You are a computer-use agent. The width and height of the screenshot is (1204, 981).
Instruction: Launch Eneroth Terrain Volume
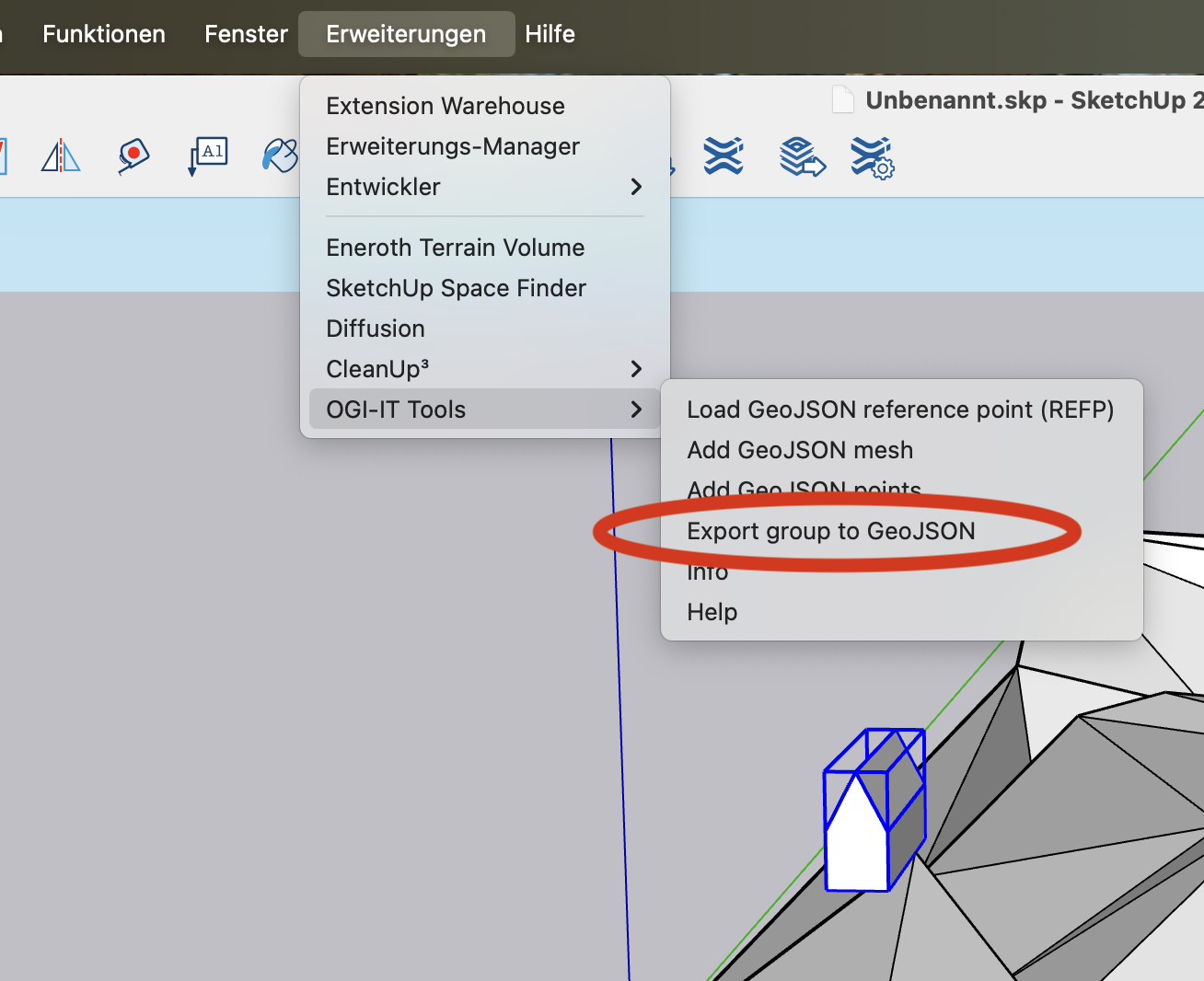tap(485, 248)
